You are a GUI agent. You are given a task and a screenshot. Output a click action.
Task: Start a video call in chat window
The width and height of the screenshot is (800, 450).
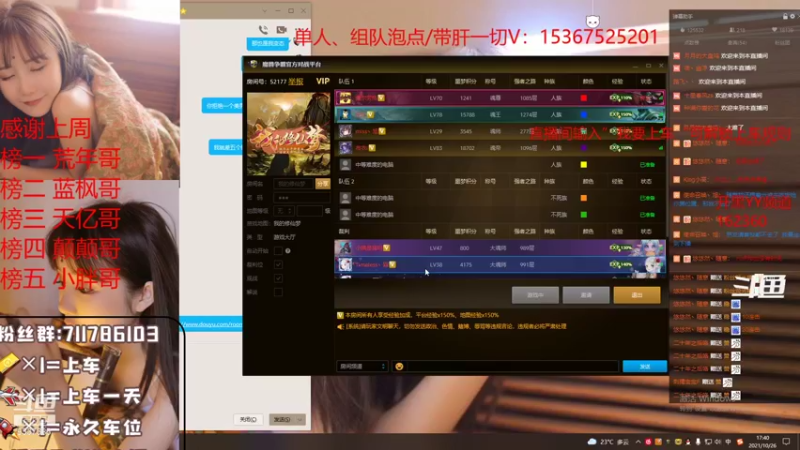coord(281,30)
